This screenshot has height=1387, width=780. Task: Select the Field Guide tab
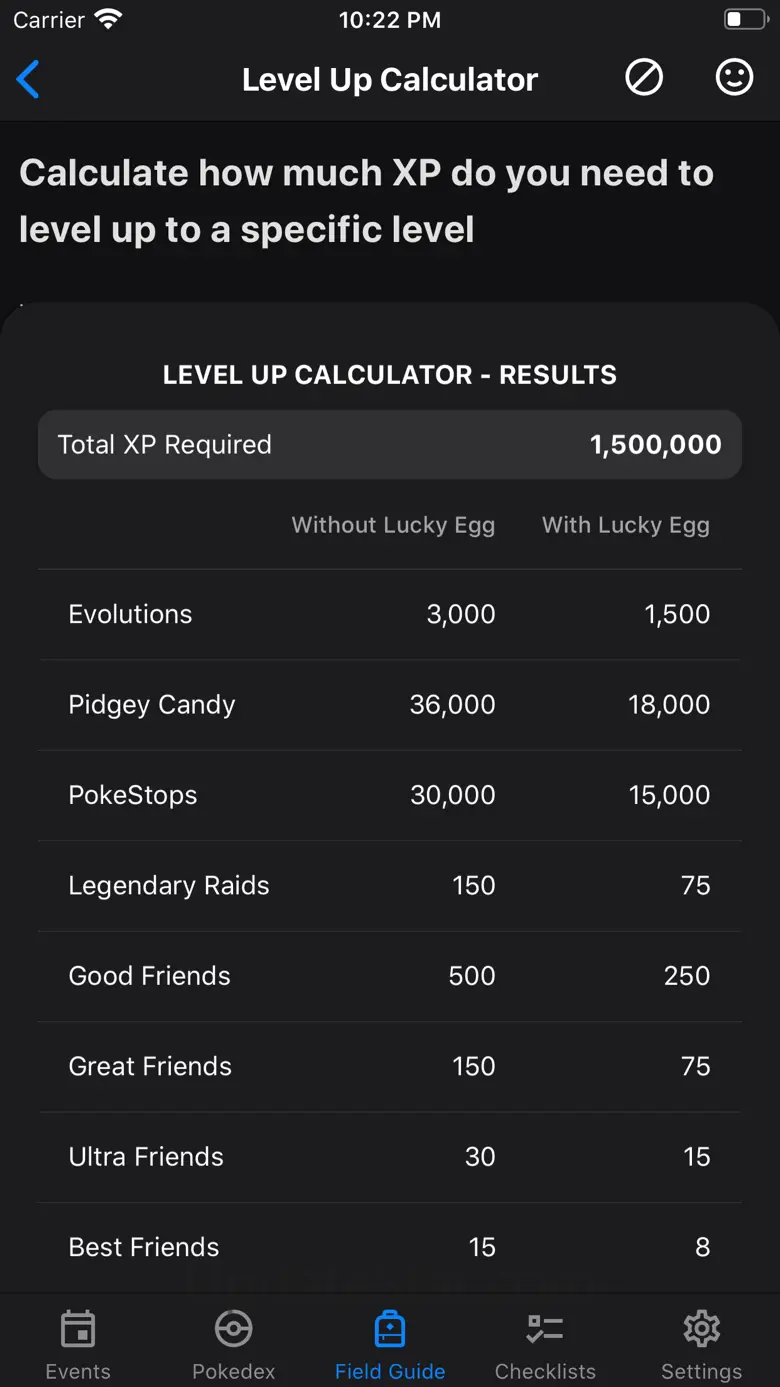390,1345
